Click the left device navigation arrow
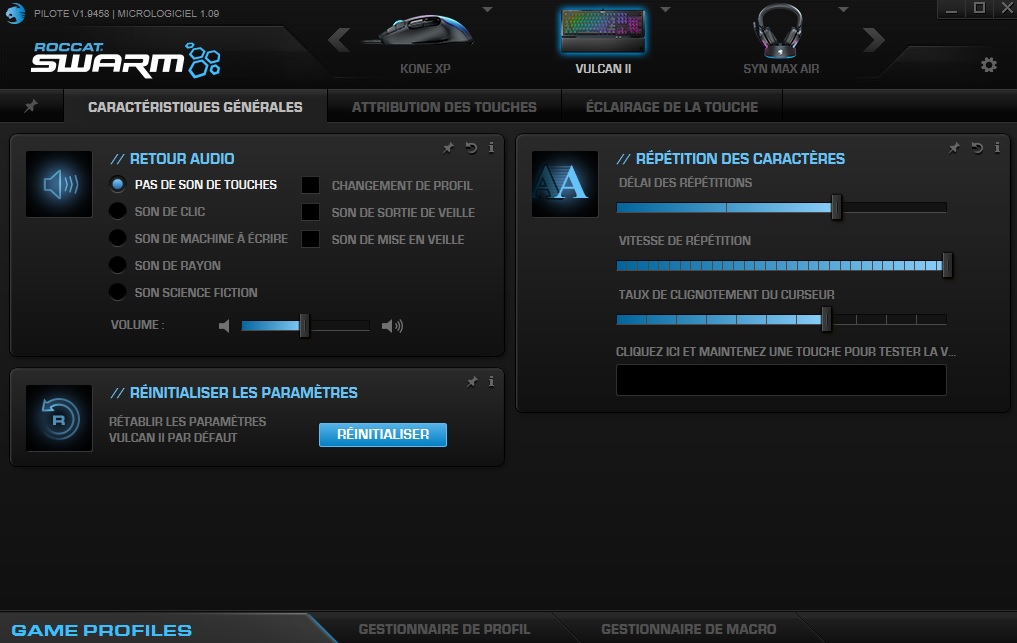The width and height of the screenshot is (1017, 643). [337, 40]
